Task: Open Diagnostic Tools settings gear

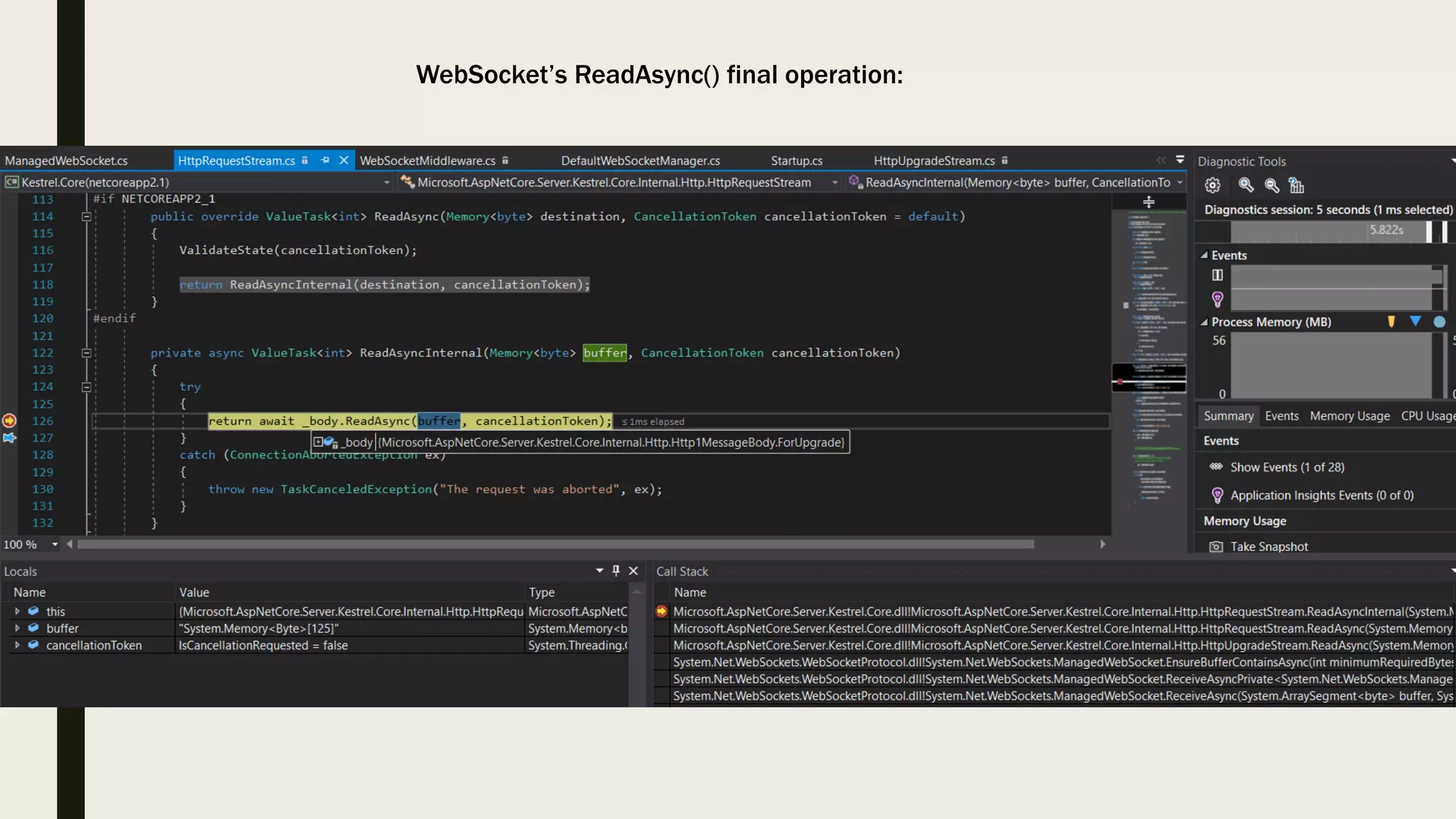Action: 1213,186
